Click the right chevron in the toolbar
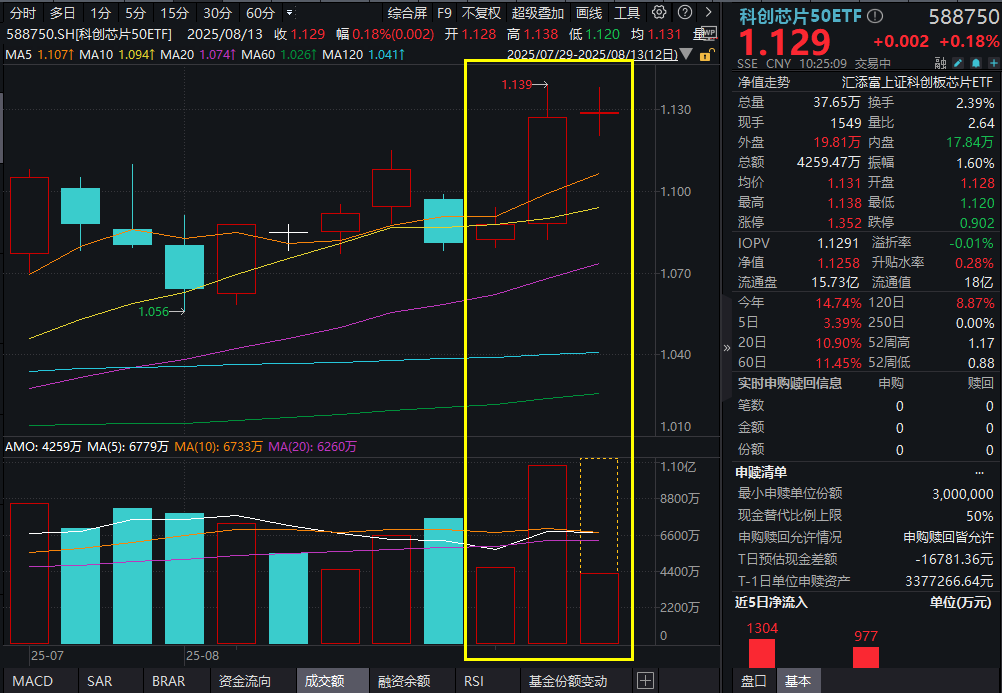This screenshot has height=693, width=1002. tap(708, 13)
